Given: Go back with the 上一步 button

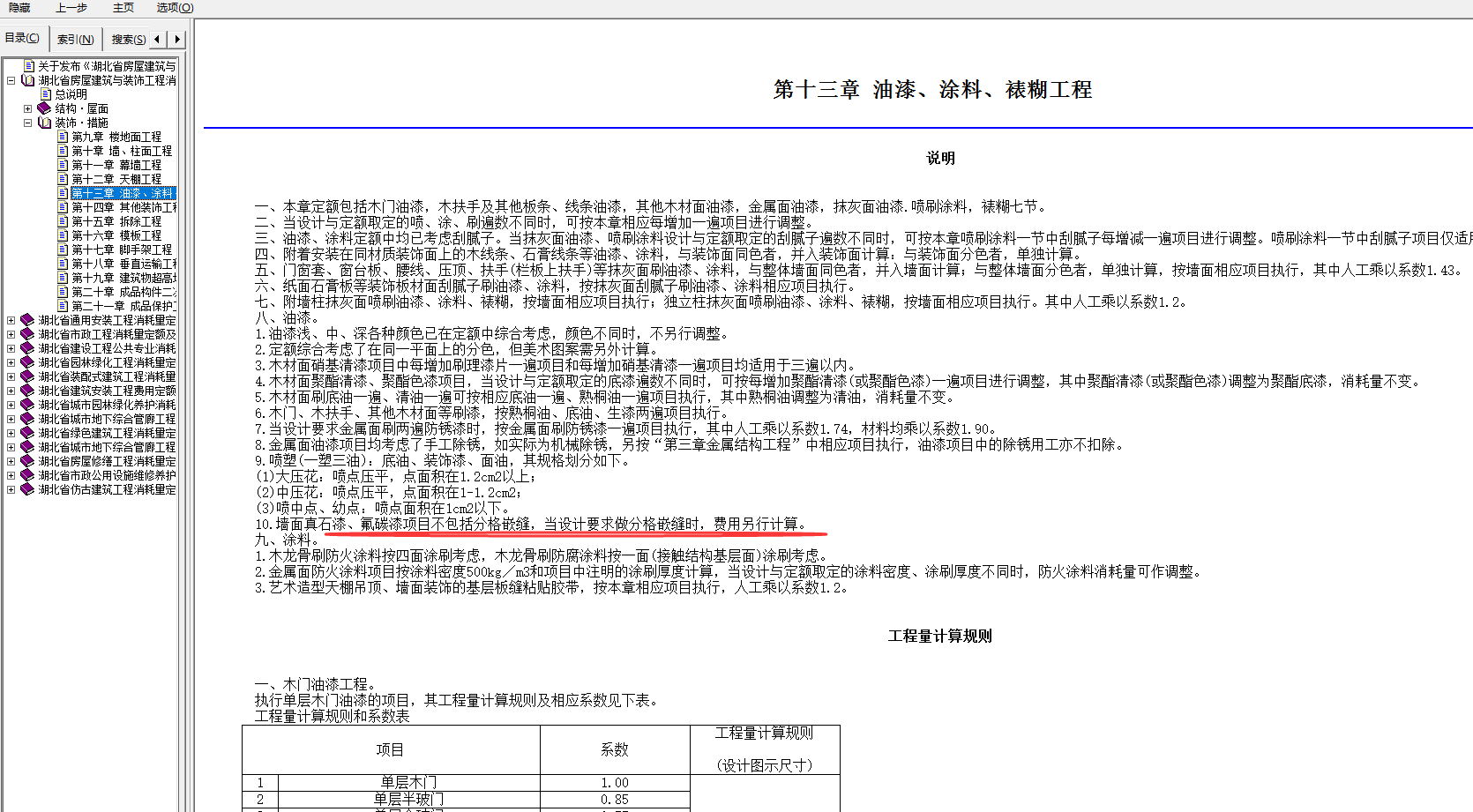Looking at the screenshot, I should click(x=71, y=7).
